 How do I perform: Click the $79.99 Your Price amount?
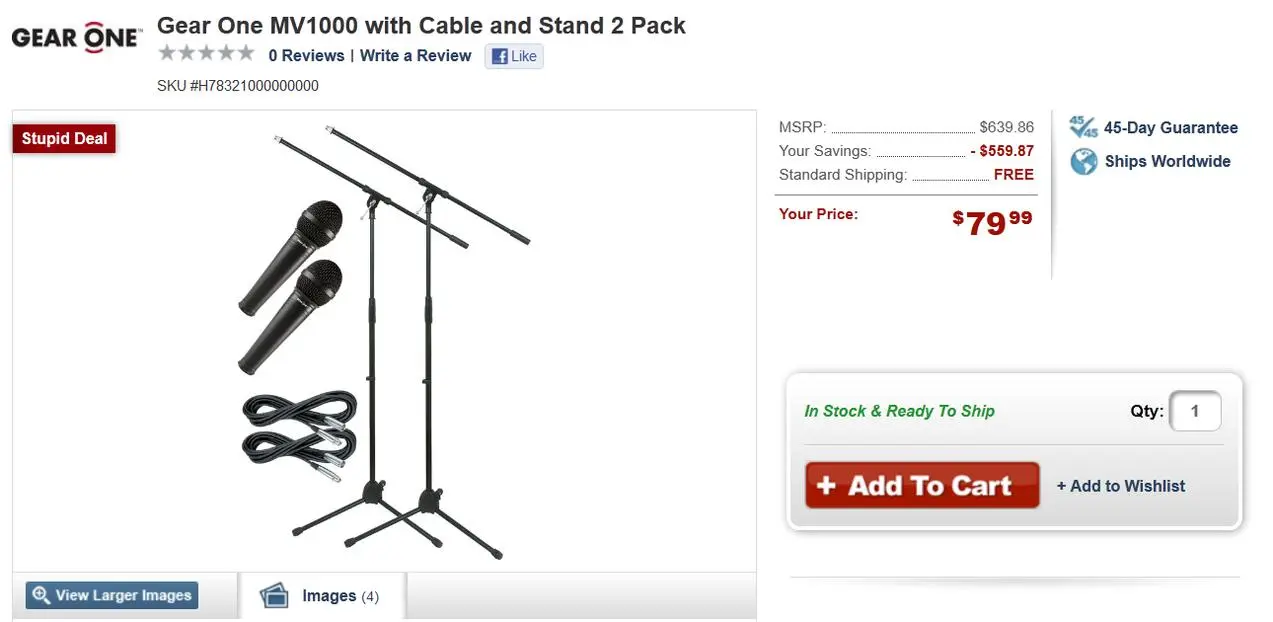pyautogui.click(x=992, y=222)
